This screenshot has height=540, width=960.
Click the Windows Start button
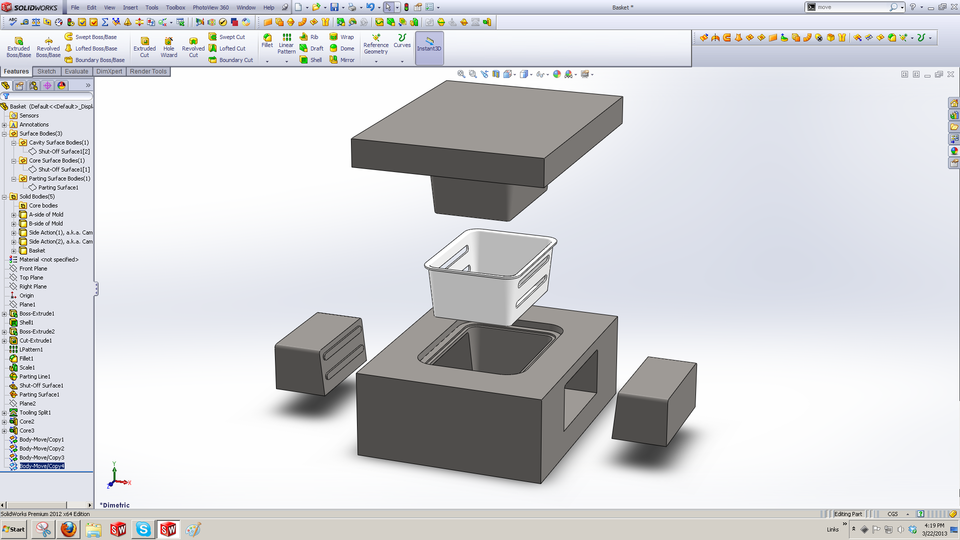coord(14,529)
